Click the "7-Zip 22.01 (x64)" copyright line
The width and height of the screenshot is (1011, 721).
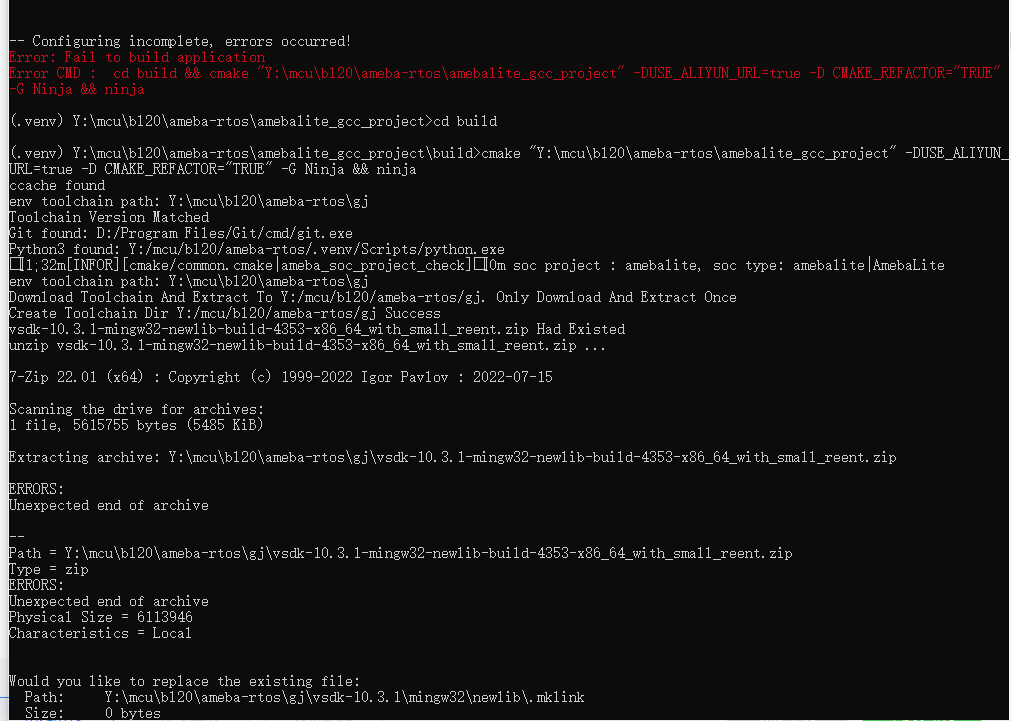click(280, 377)
